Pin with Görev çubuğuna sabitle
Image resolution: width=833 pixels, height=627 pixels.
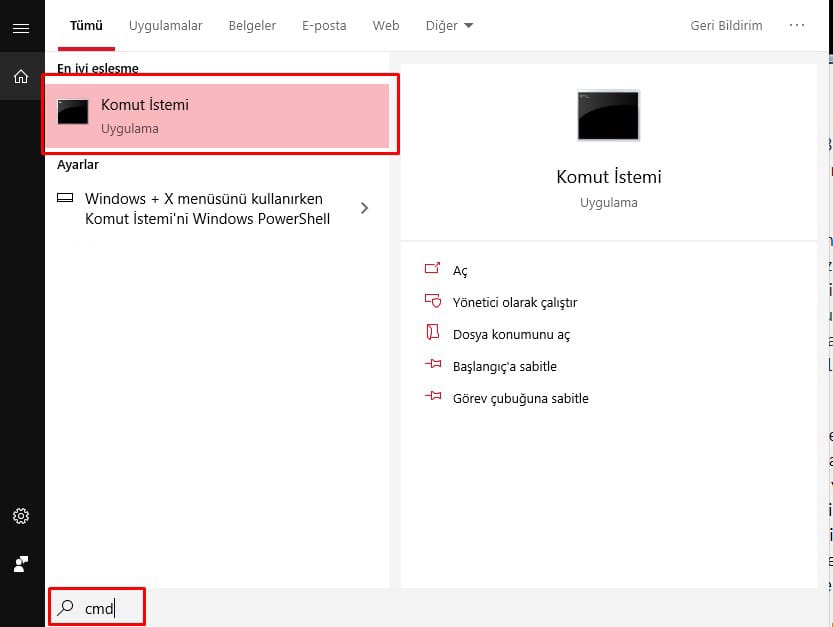520,398
